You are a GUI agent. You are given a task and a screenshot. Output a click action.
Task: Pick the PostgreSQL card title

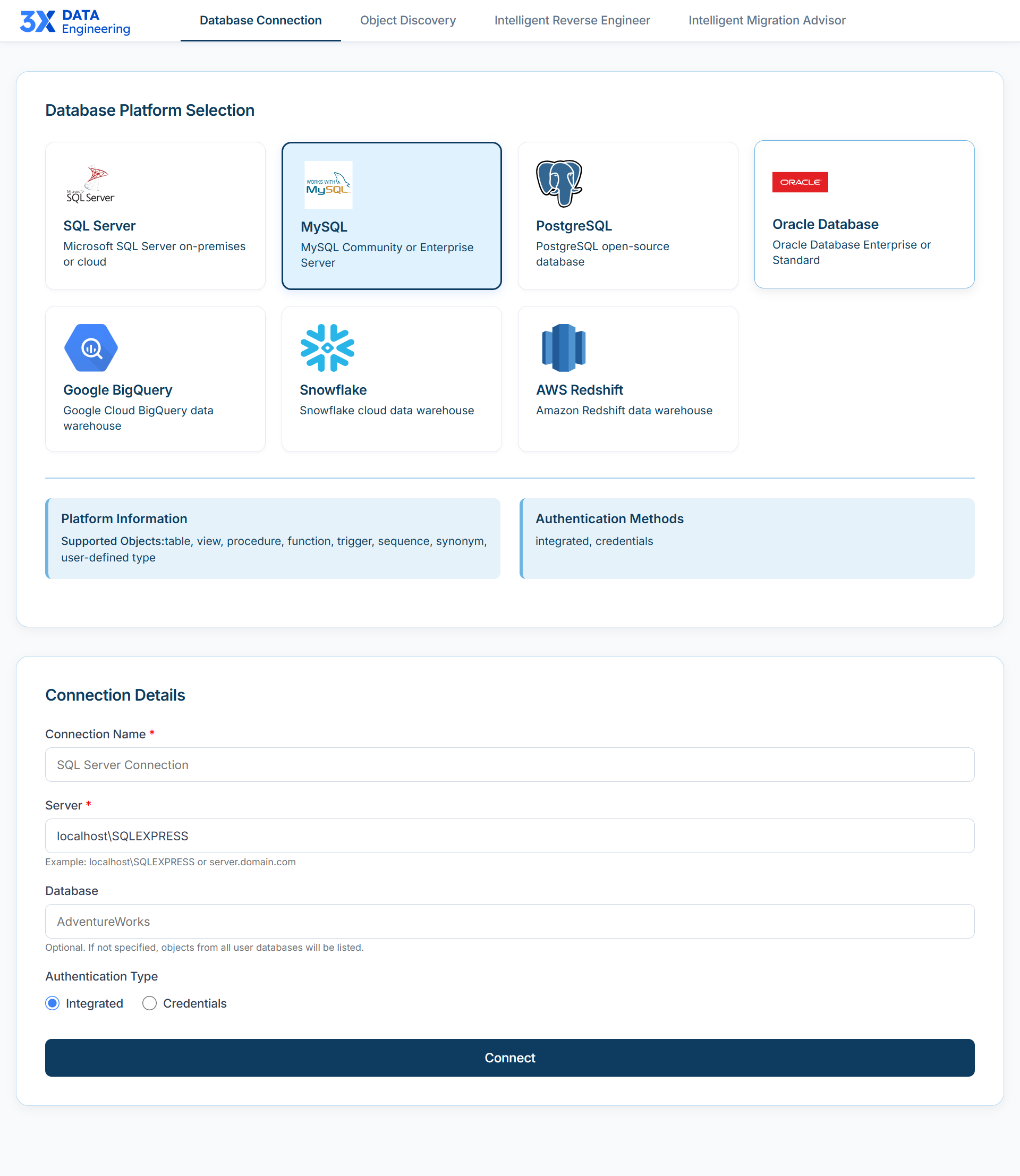[574, 226]
